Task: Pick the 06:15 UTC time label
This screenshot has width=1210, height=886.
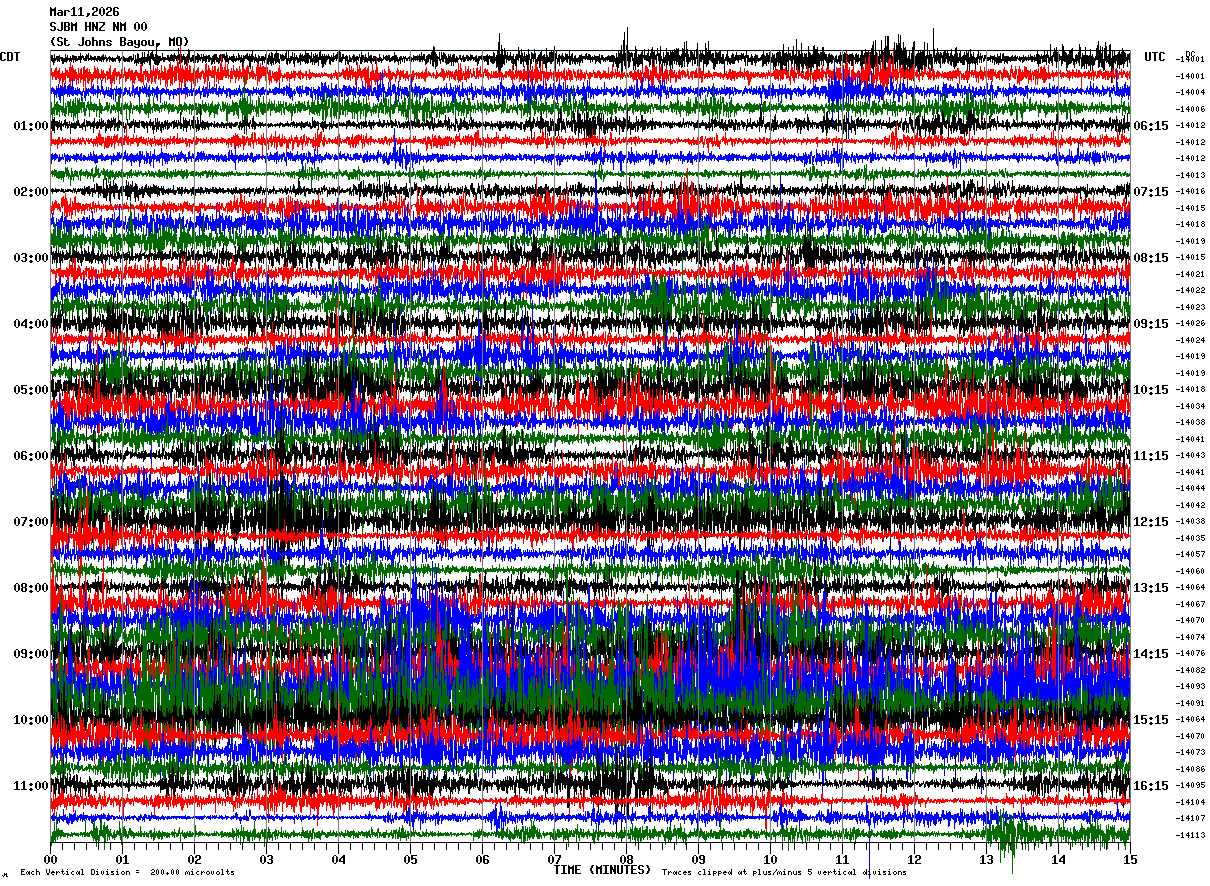Action: tap(1151, 126)
